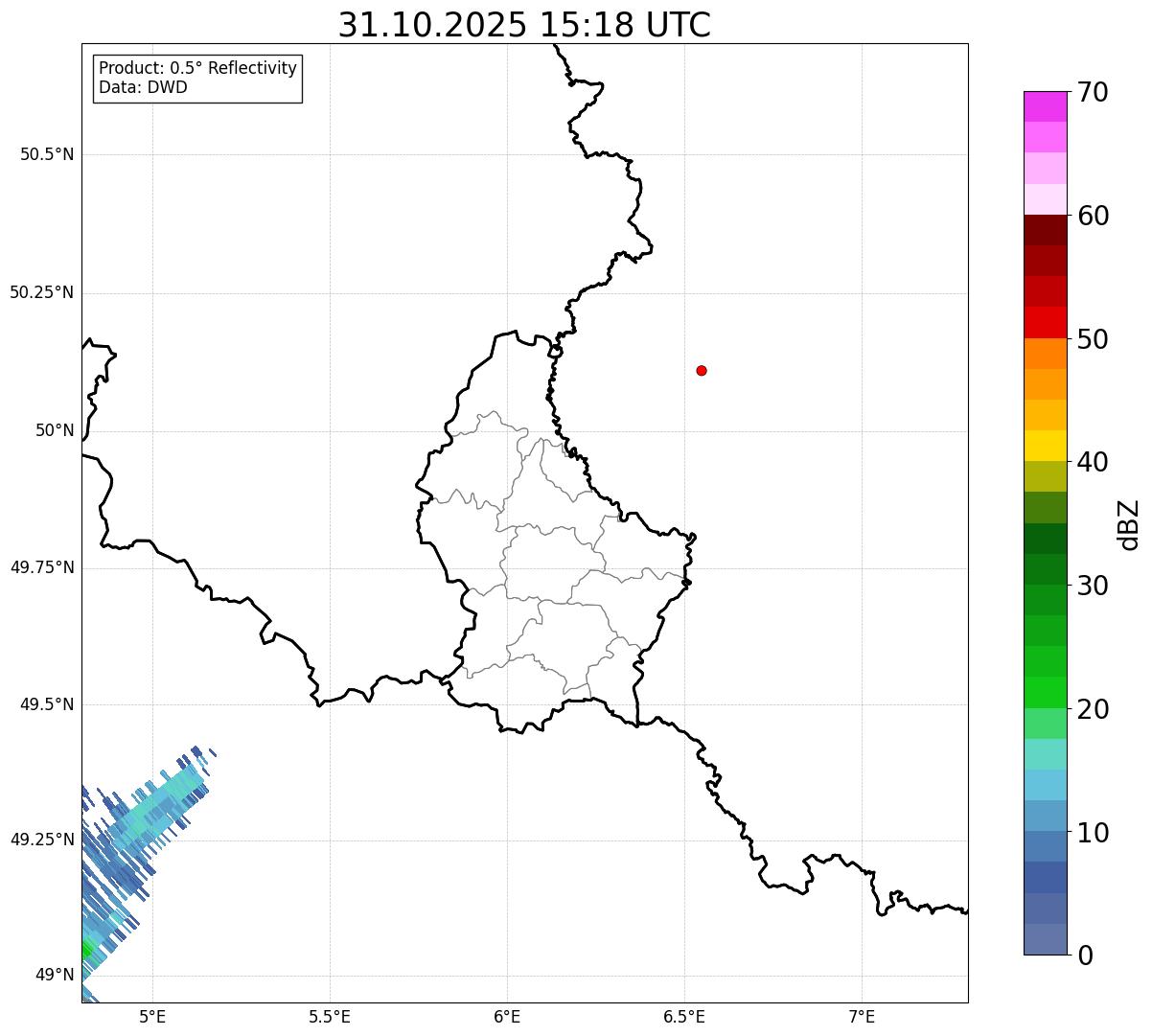
Task: Click the 6.5°E longitude label
Action: [x=684, y=1016]
